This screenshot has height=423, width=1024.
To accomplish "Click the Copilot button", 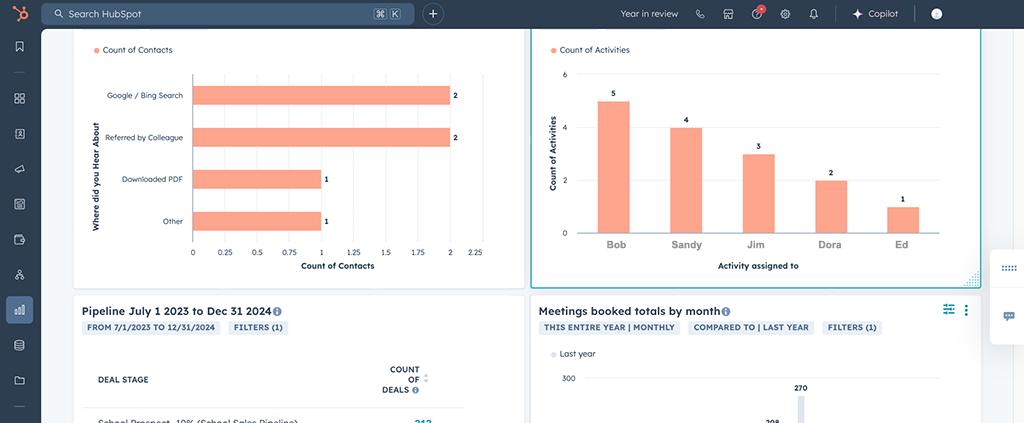I will (875, 14).
